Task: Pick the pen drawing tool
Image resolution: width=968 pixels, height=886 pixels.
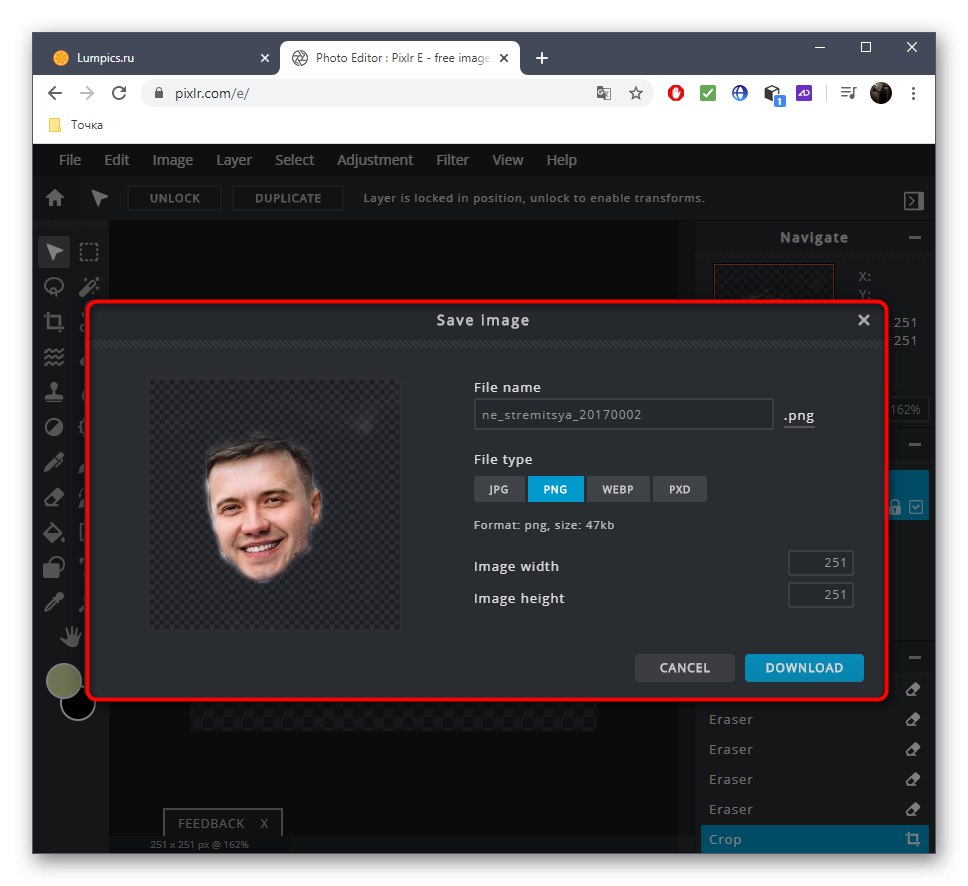Action: click(x=54, y=462)
